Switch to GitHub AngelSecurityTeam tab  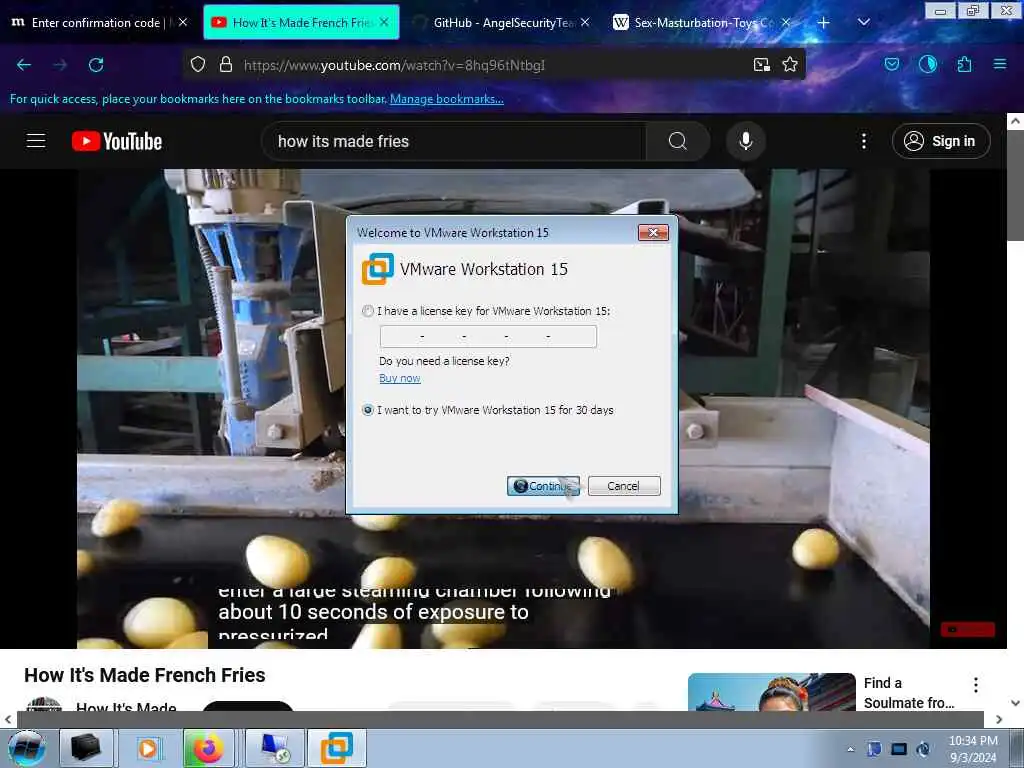click(x=500, y=23)
